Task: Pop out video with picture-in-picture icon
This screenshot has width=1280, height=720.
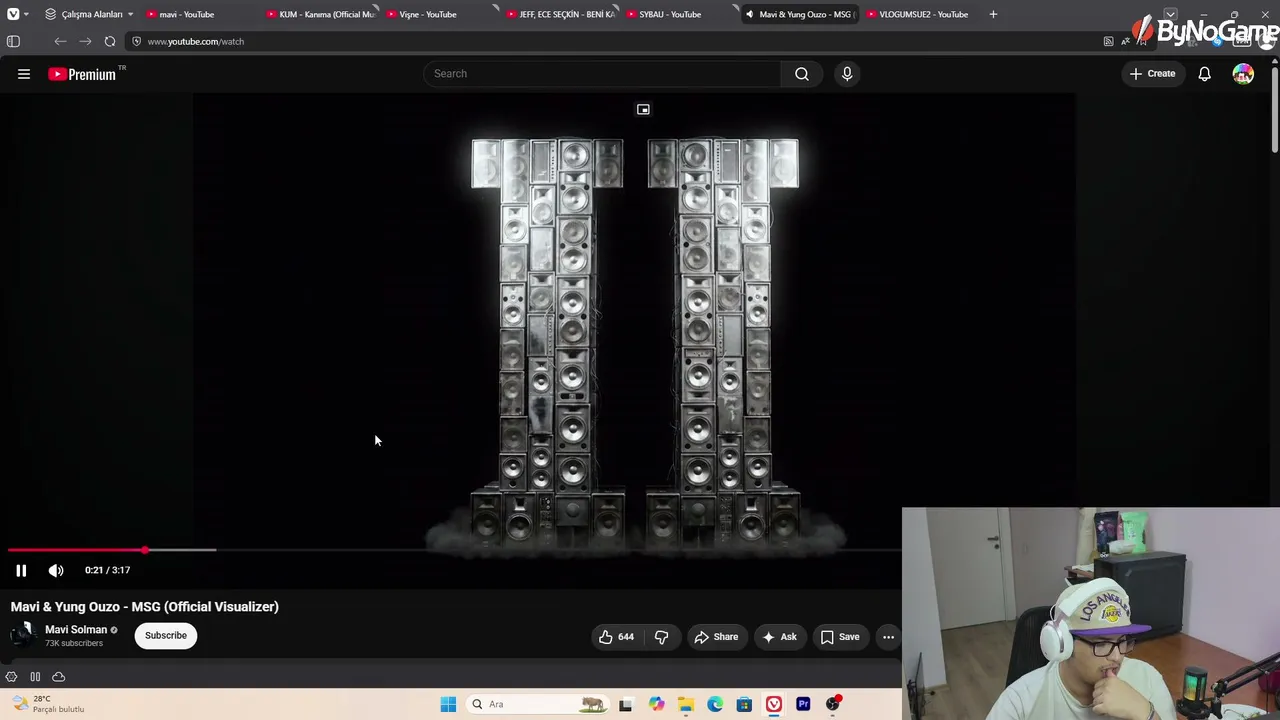Action: coord(643,109)
